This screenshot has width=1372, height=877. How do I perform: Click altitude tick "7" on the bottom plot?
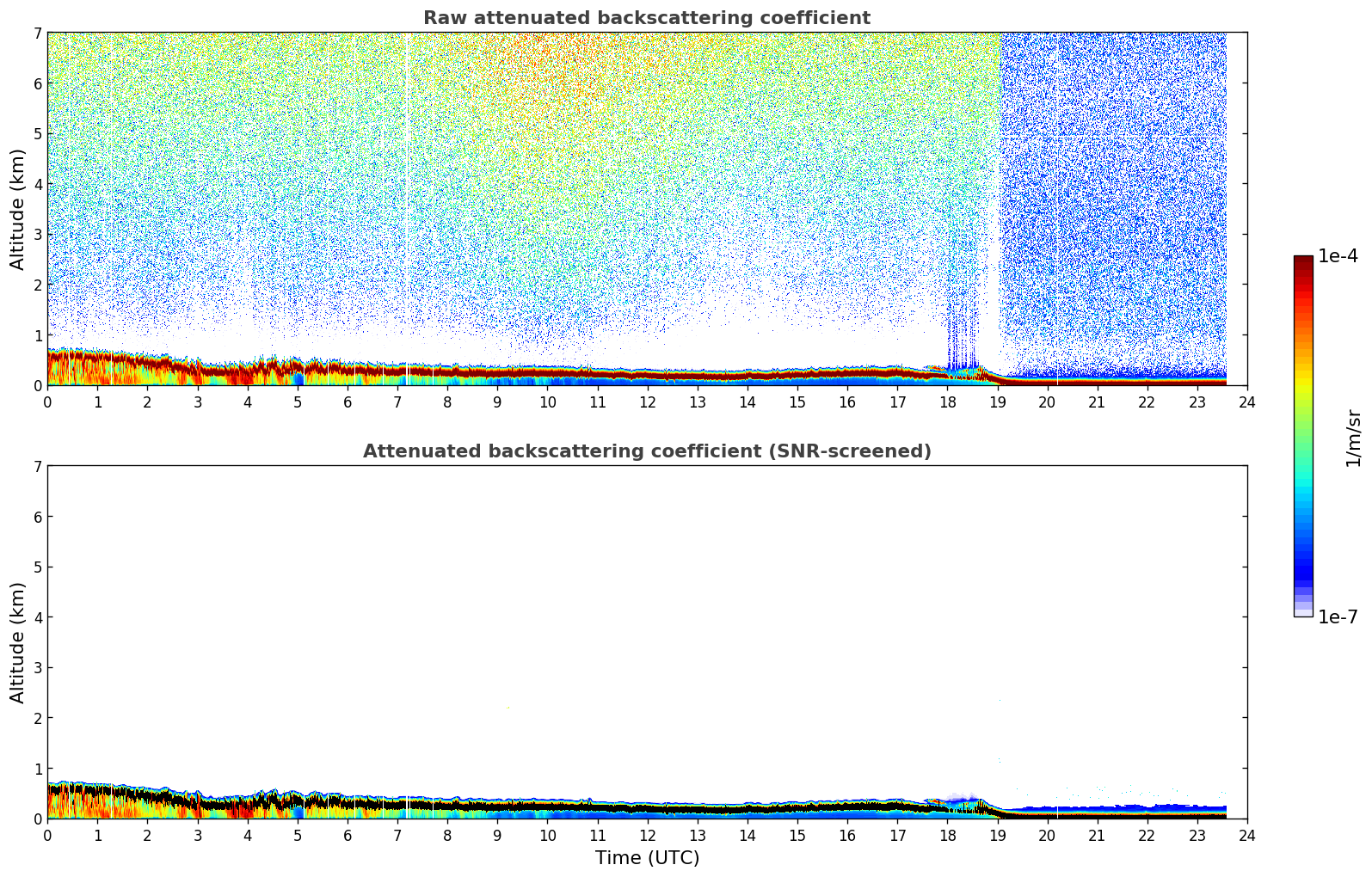(37, 466)
